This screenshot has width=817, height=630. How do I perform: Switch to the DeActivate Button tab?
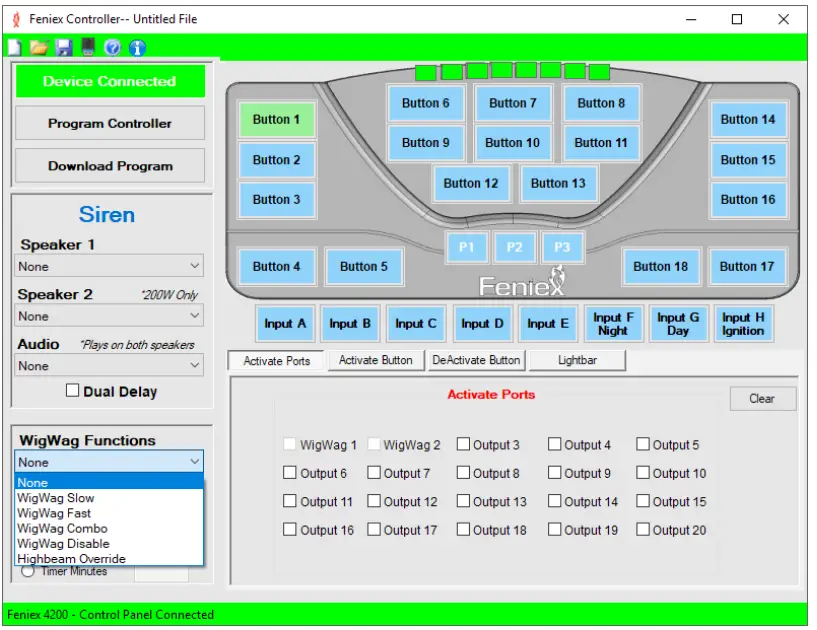point(476,361)
